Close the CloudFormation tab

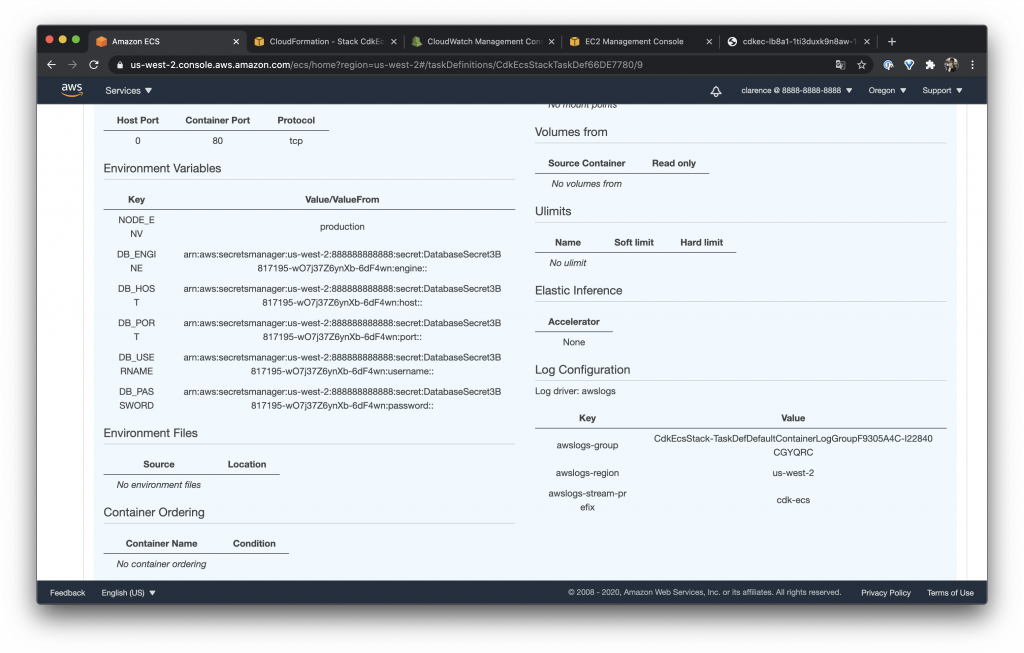coord(394,41)
